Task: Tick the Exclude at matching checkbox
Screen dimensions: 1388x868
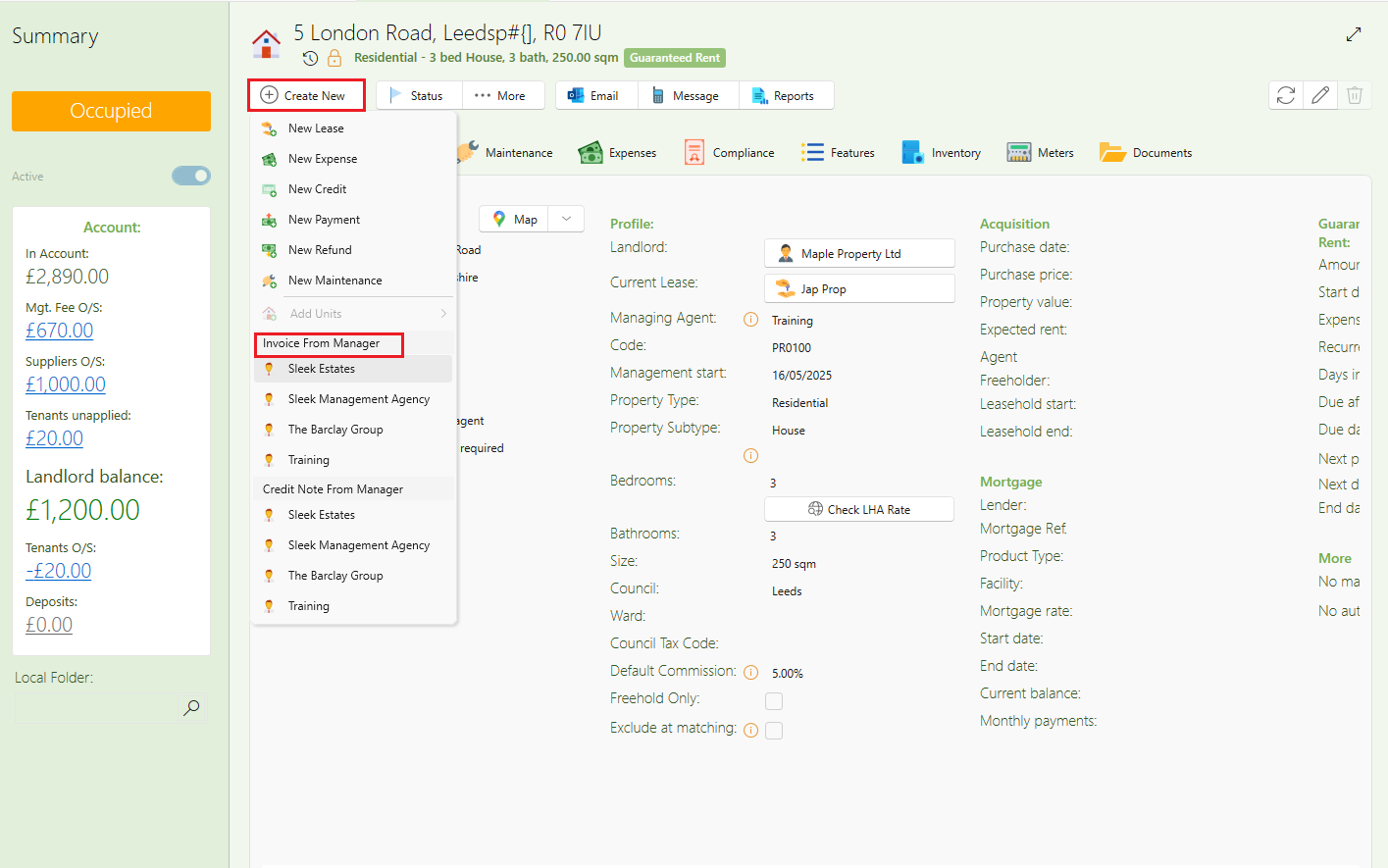Action: tap(774, 731)
